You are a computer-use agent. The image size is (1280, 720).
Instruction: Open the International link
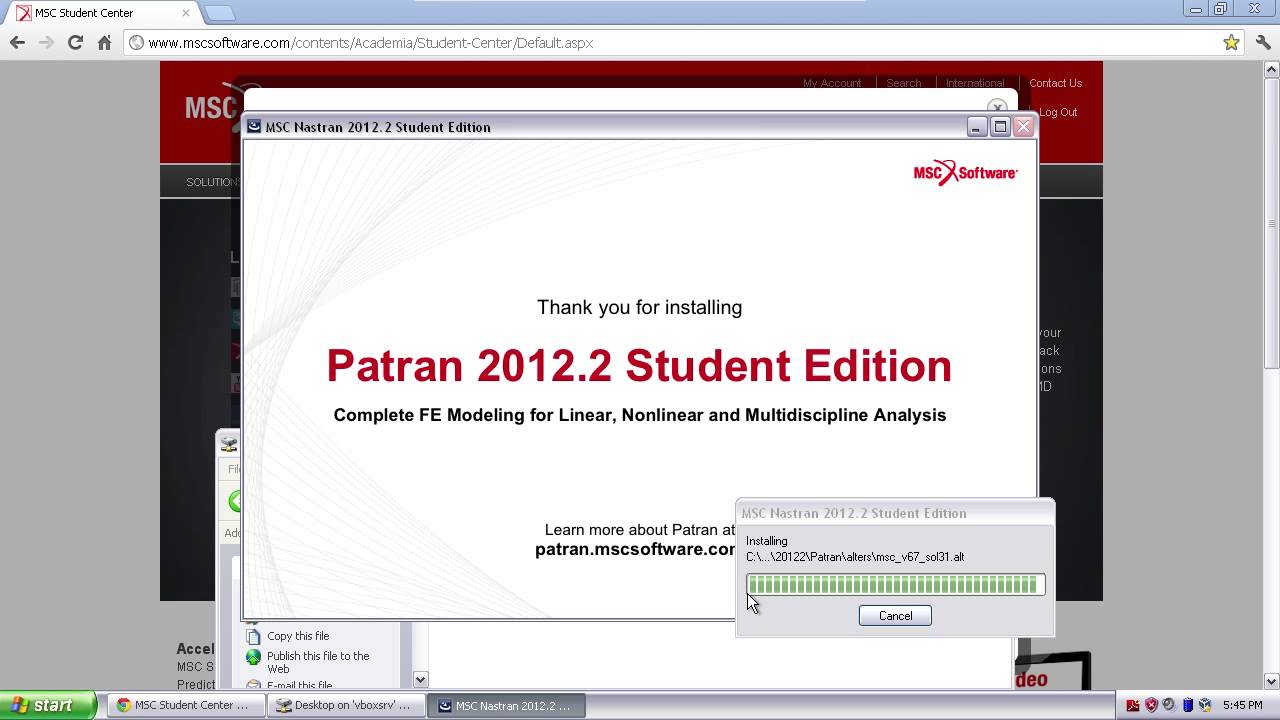tap(975, 83)
